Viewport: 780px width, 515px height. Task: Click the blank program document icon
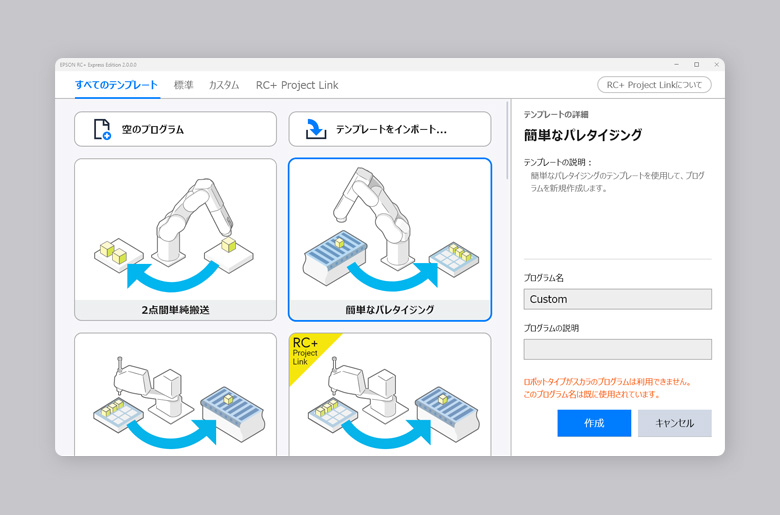click(102, 129)
